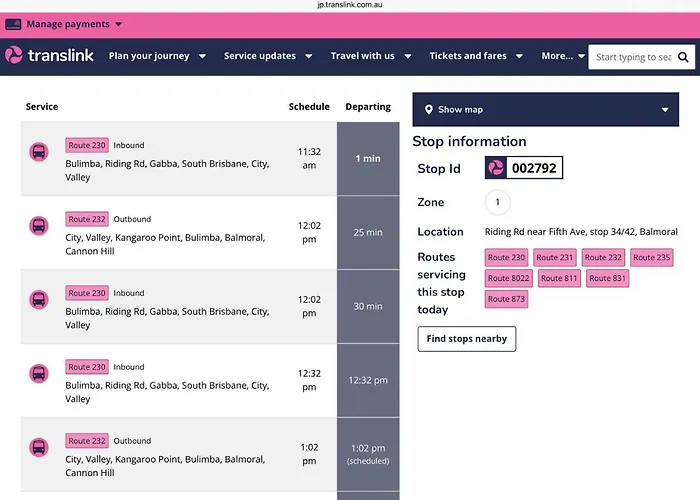Click the Find stops nearby button

tap(466, 339)
